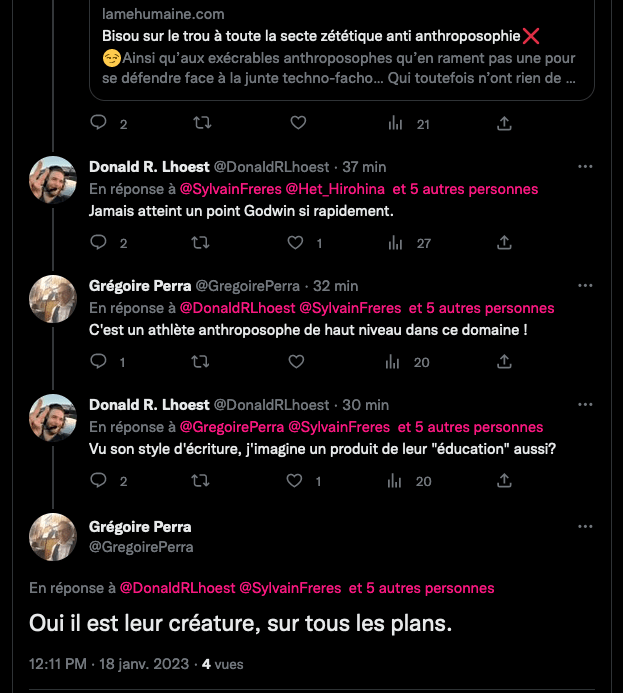The height and width of the screenshot is (693, 623).
Task: Retweet the 'style d'écriture' tweet
Action: click(201, 481)
